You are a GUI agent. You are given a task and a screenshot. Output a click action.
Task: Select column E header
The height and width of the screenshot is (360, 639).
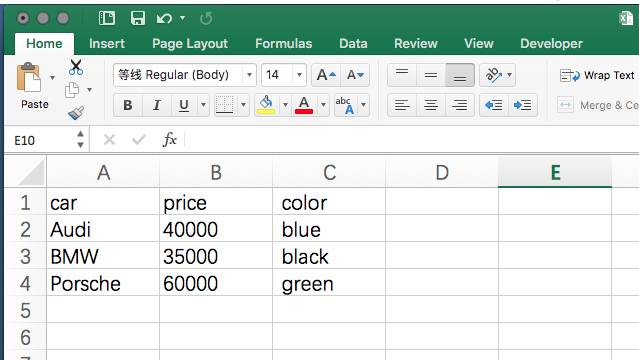pyautogui.click(x=555, y=172)
